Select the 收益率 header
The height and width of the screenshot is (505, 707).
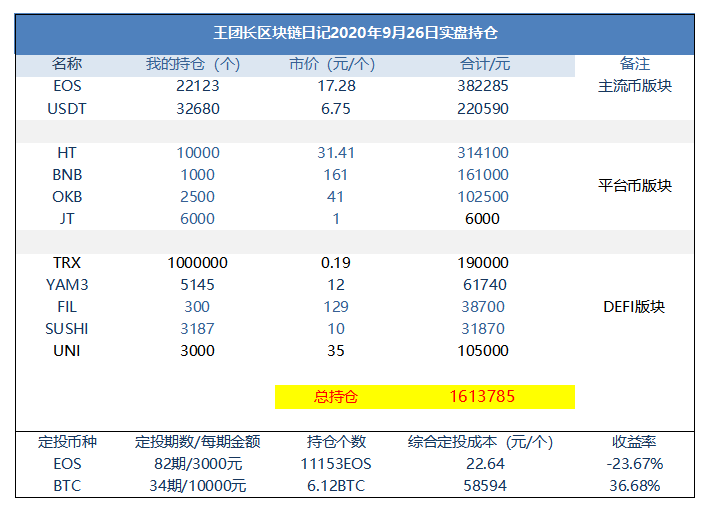point(634,442)
